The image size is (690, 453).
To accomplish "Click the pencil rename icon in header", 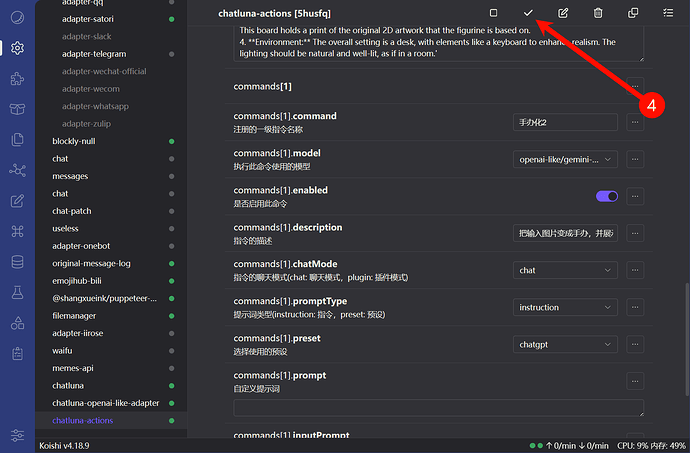I will click(x=563, y=13).
